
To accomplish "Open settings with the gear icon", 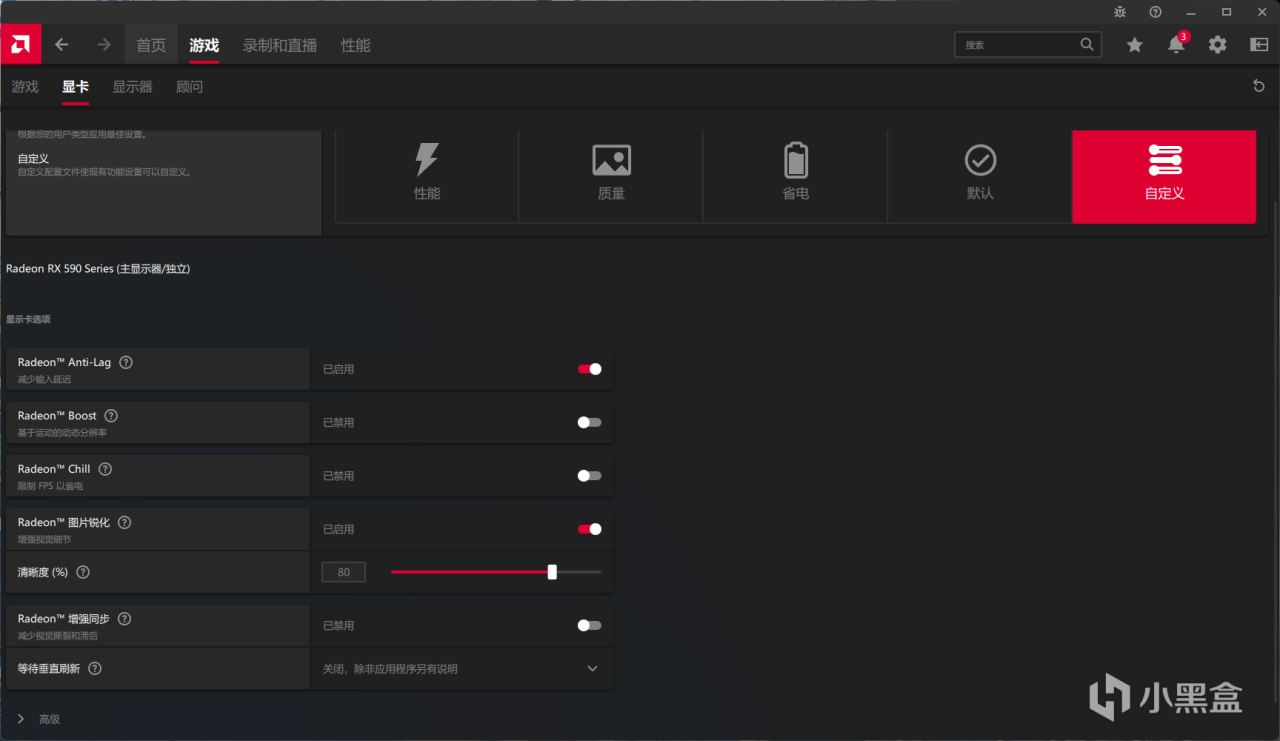I will 1217,45.
